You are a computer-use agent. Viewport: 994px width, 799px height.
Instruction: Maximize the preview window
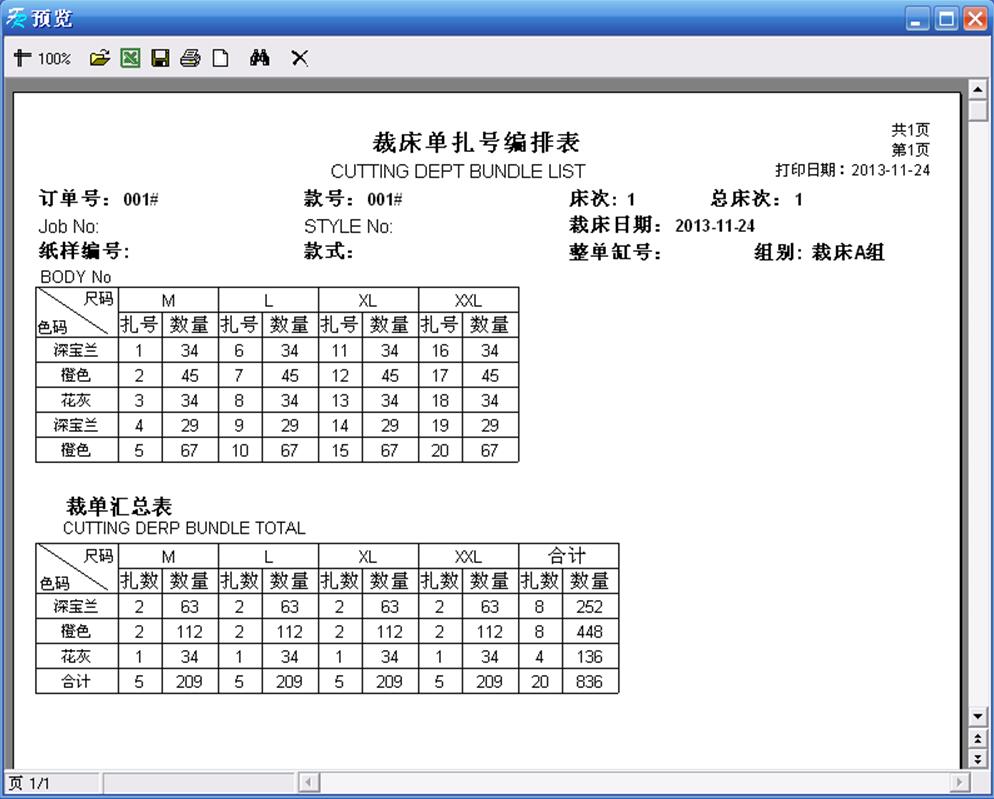click(x=946, y=18)
